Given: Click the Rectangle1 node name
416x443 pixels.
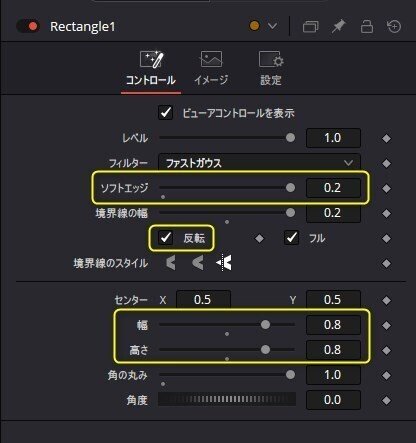Looking at the screenshot, I should [82, 26].
